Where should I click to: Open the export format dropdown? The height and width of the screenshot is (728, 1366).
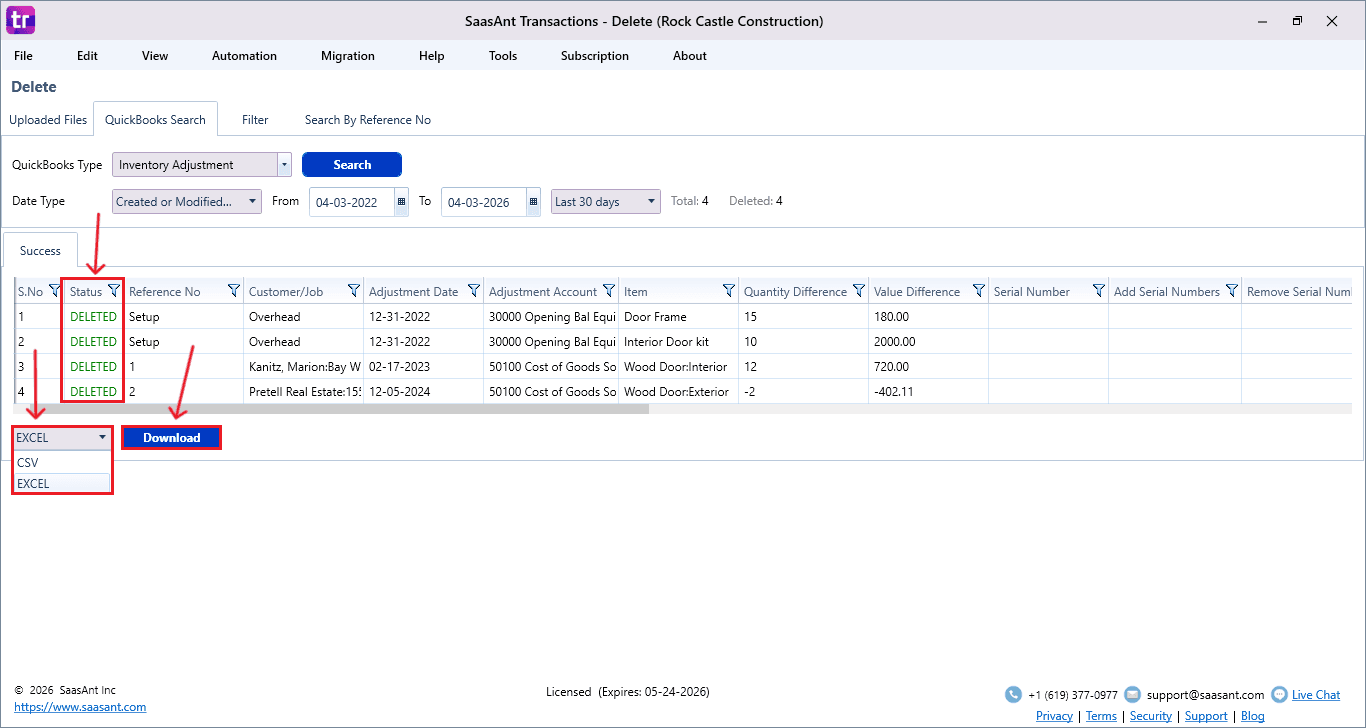click(62, 438)
